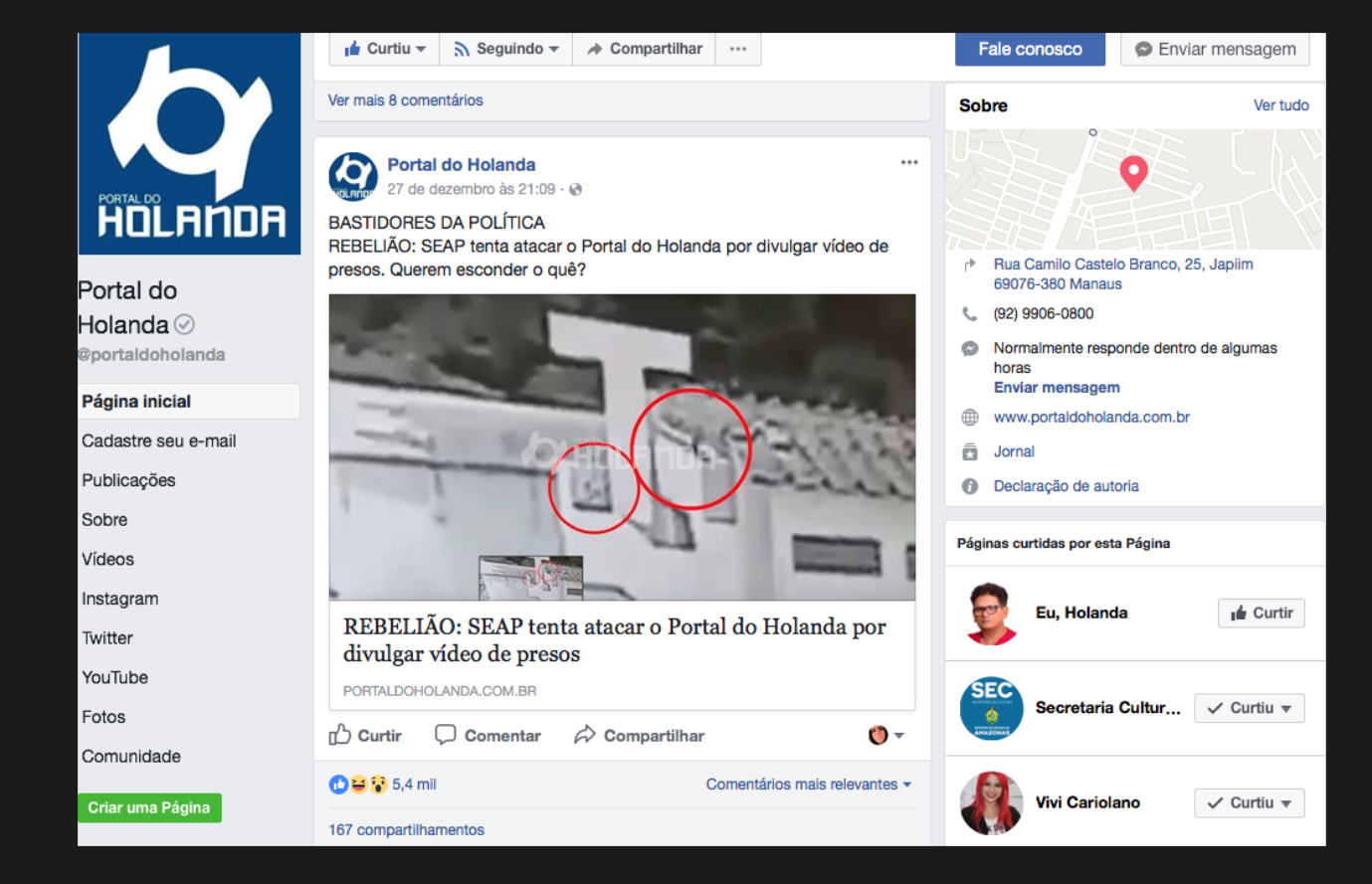
Task: Click the Fale conosco button
Action: (x=1030, y=49)
